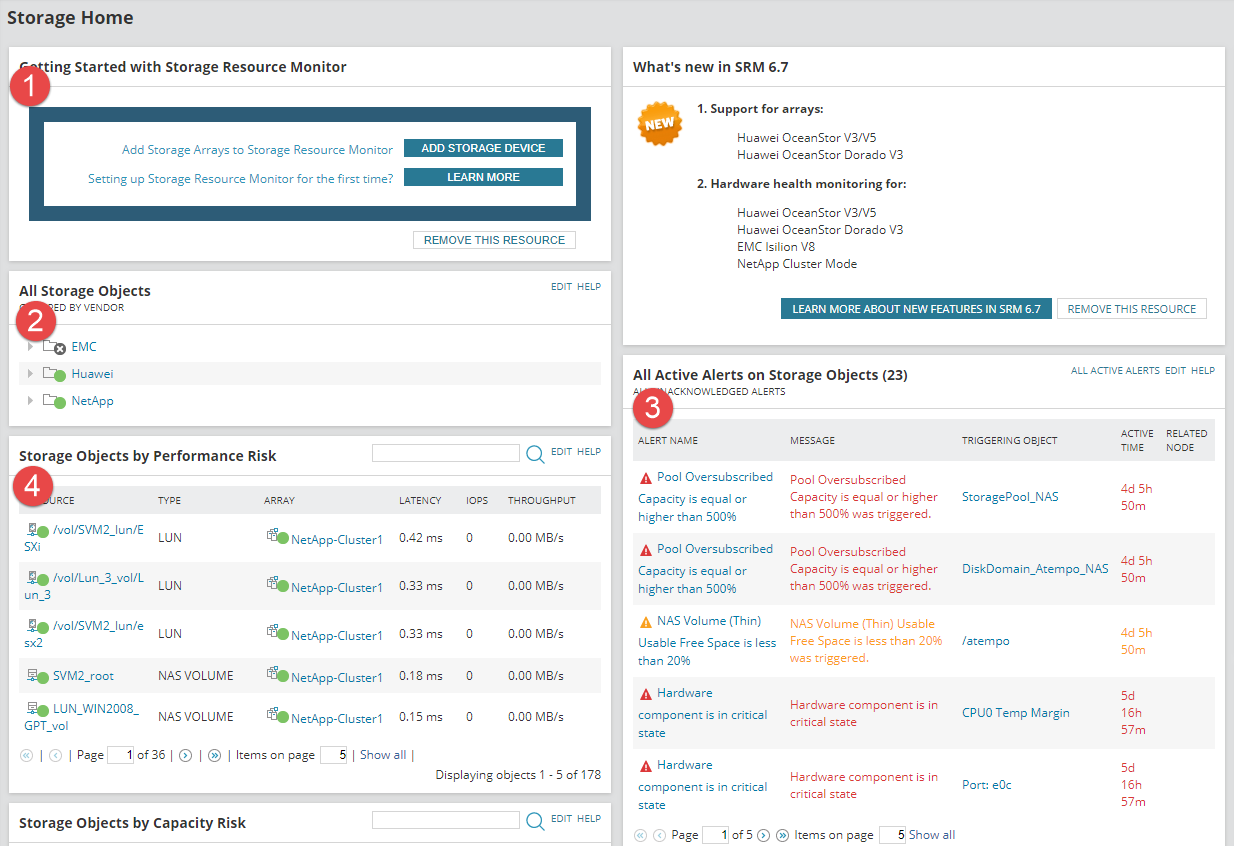Click the next page arrow in Active Alerts
The height and width of the screenshot is (846, 1234).
coord(763,835)
